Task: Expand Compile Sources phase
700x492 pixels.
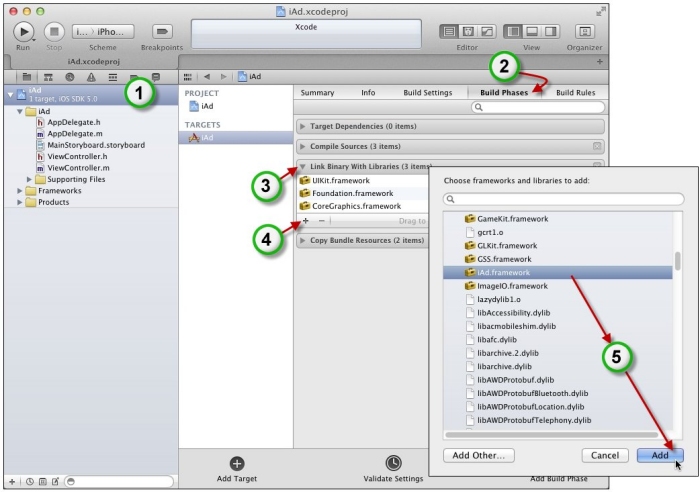Action: click(303, 146)
